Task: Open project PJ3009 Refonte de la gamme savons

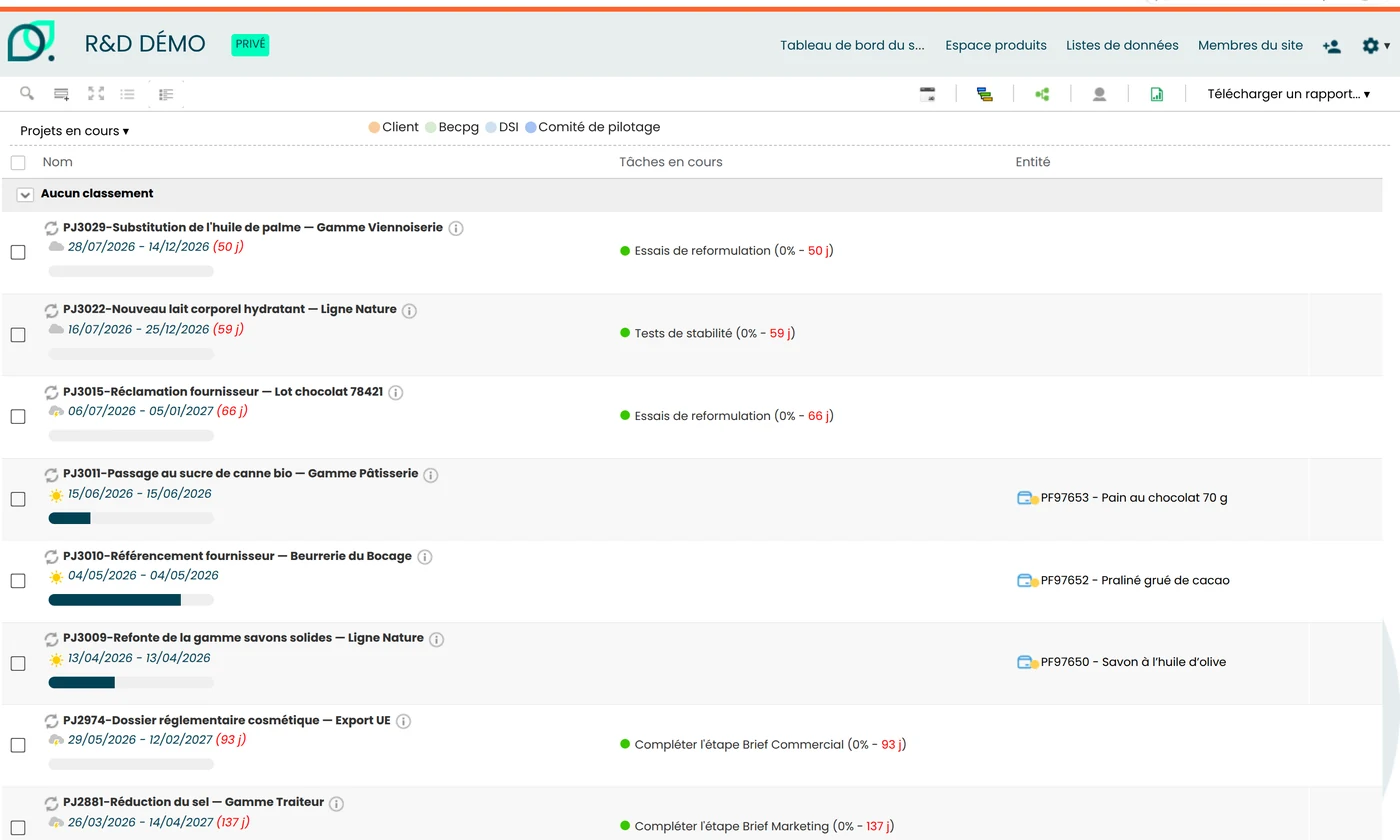Action: 243,638
